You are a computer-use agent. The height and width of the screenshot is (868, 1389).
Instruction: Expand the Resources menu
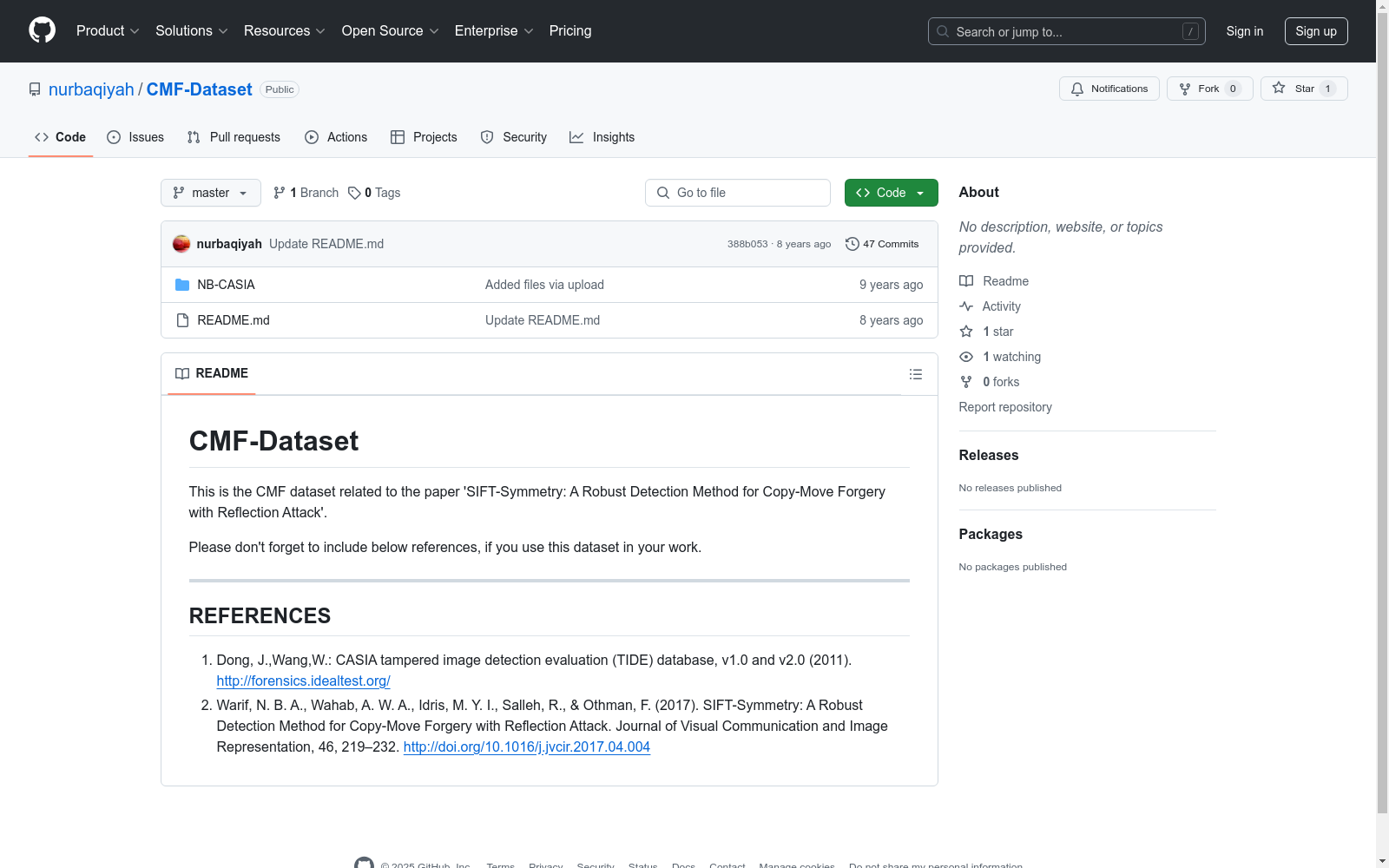285,31
